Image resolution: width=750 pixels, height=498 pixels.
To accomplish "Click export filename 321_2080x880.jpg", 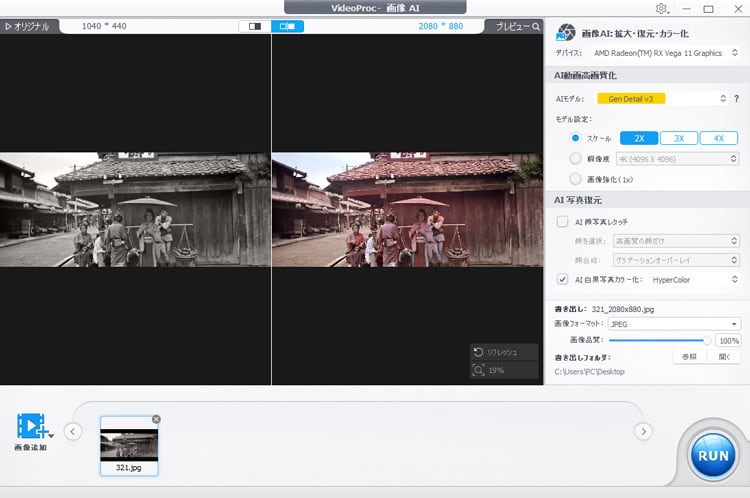I will 623,310.
